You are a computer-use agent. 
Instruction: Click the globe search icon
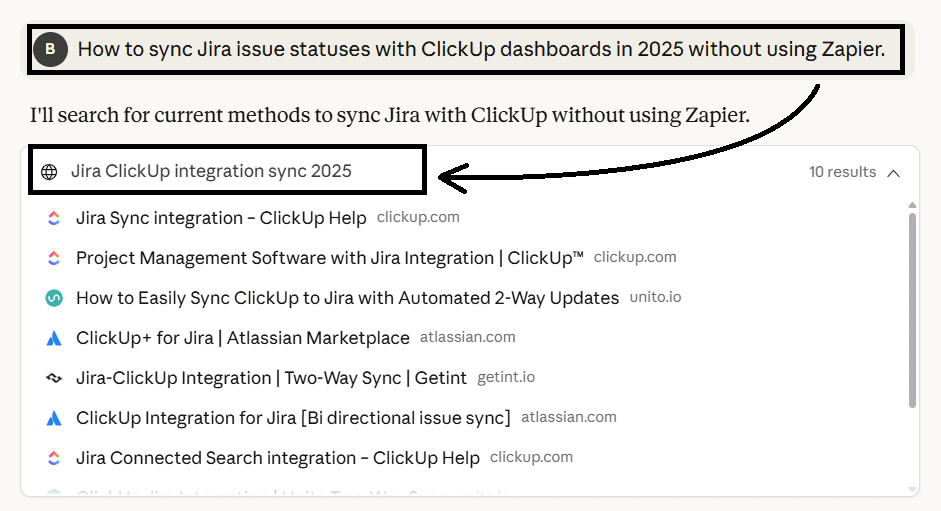(x=49, y=171)
